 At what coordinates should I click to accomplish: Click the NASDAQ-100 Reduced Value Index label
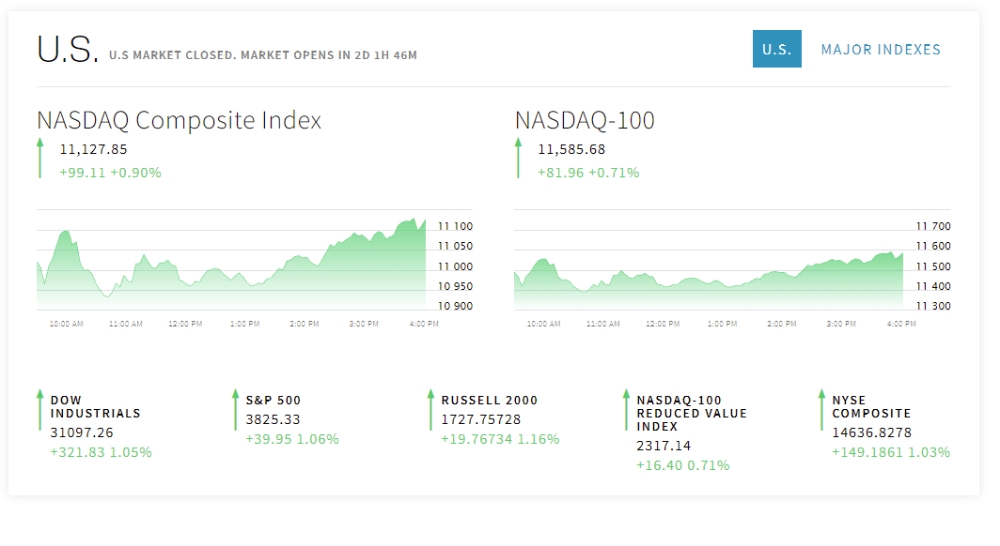[691, 413]
